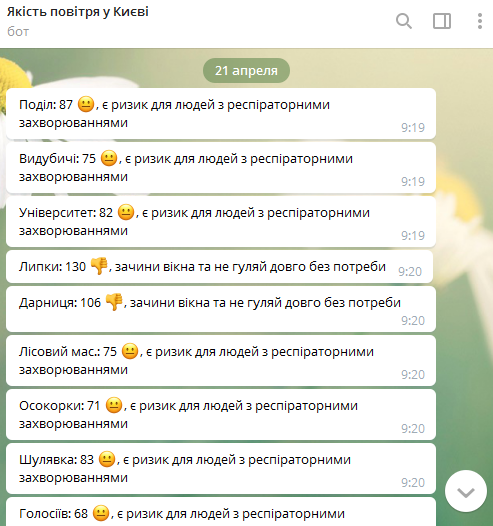This screenshot has height=526, width=493.
Task: Toggle the side panel icon in header
Action: pyautogui.click(x=442, y=21)
